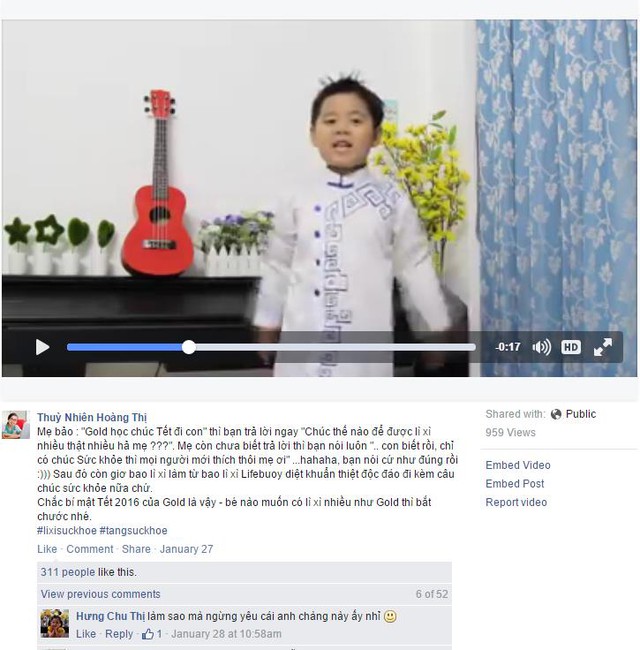This screenshot has width=640, height=650.
Task: Open the January 27 post timestamp
Action: 186,549
